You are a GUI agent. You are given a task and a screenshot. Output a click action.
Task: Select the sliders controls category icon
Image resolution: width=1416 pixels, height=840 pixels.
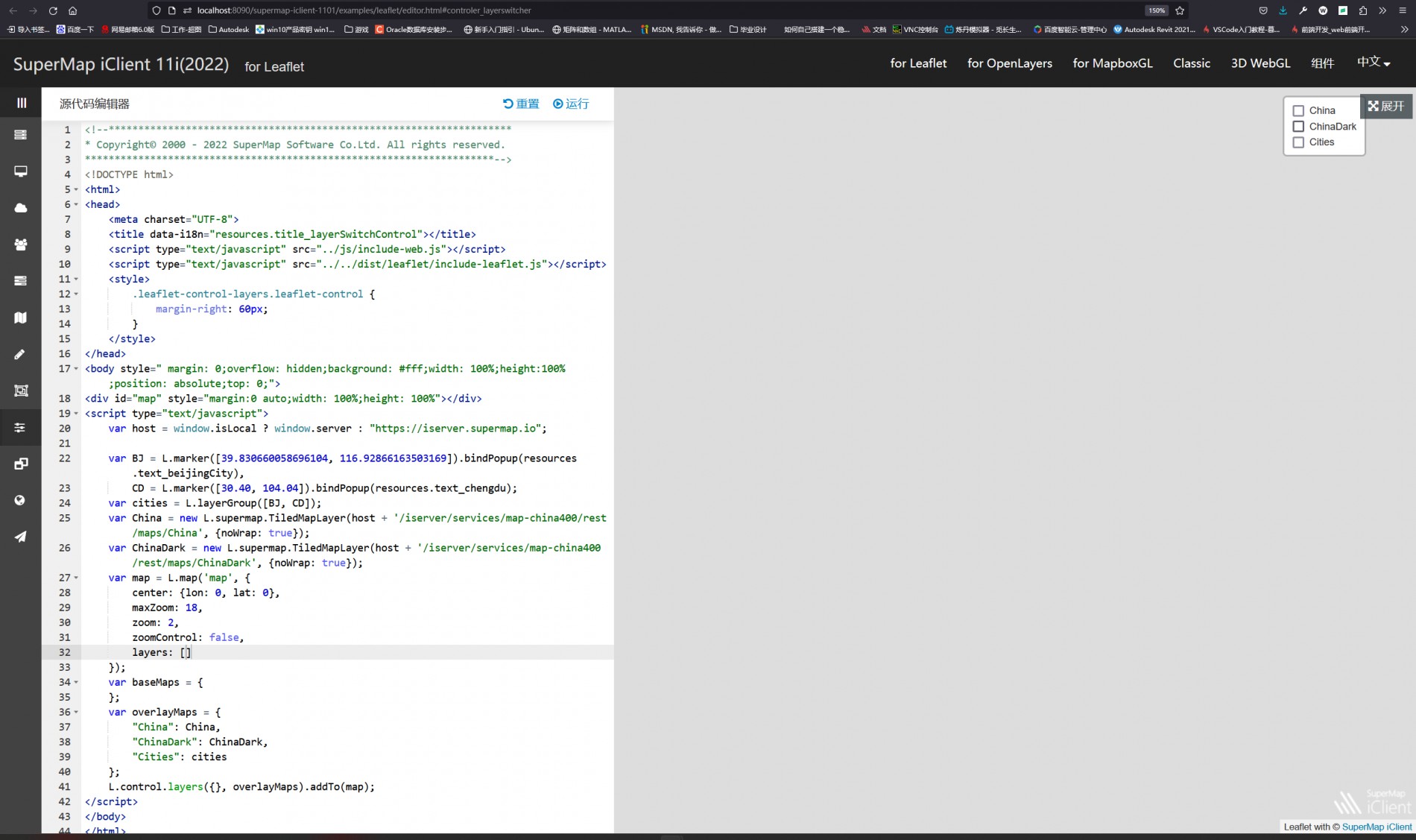(x=21, y=427)
